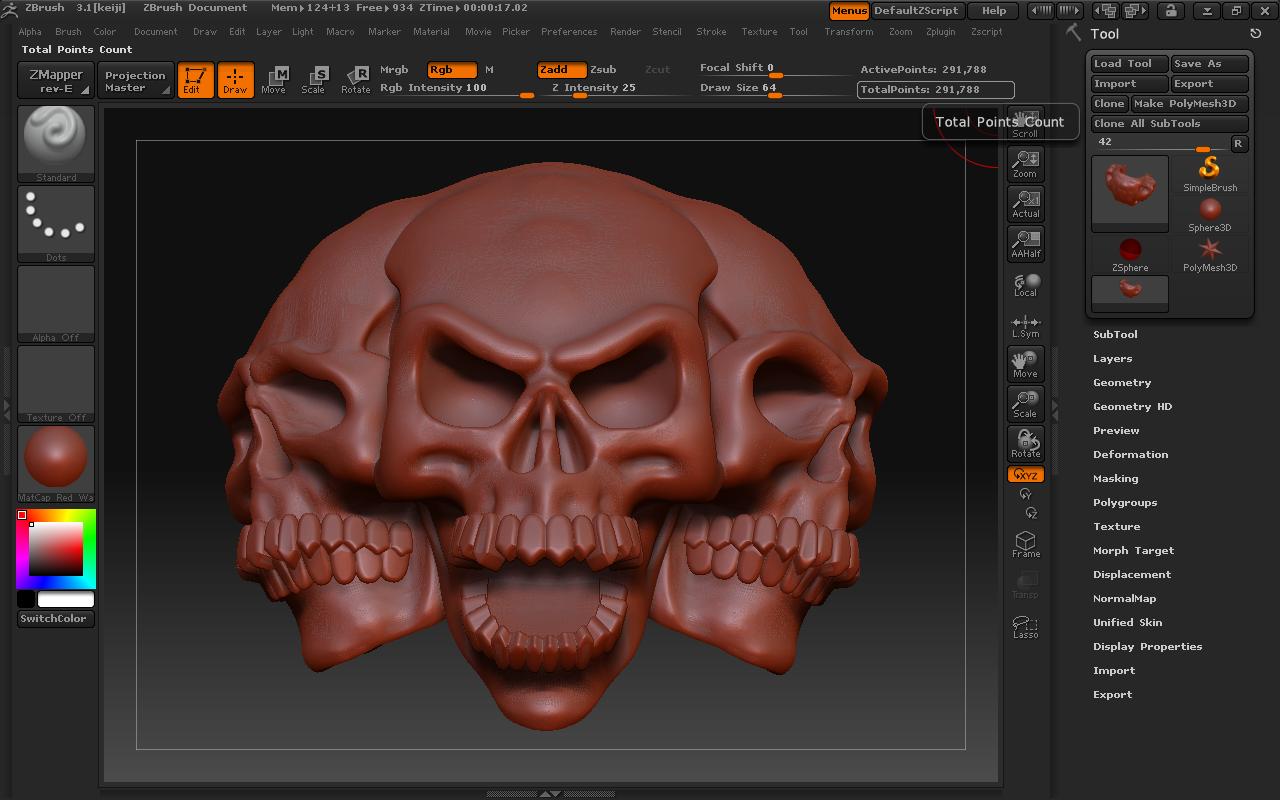The width and height of the screenshot is (1280, 800).
Task: Open the Standard brush selector
Action: 56,143
